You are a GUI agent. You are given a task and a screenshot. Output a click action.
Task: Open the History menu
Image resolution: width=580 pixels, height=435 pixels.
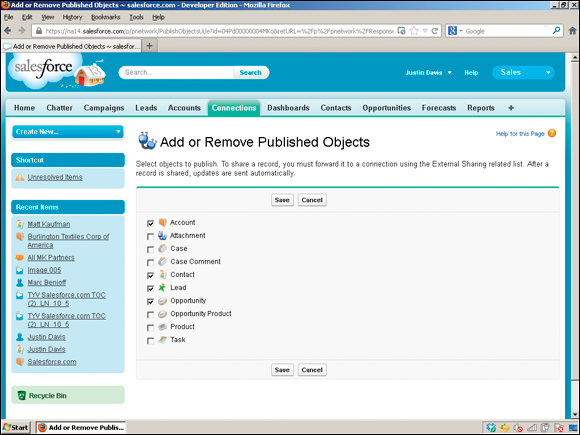[72, 17]
